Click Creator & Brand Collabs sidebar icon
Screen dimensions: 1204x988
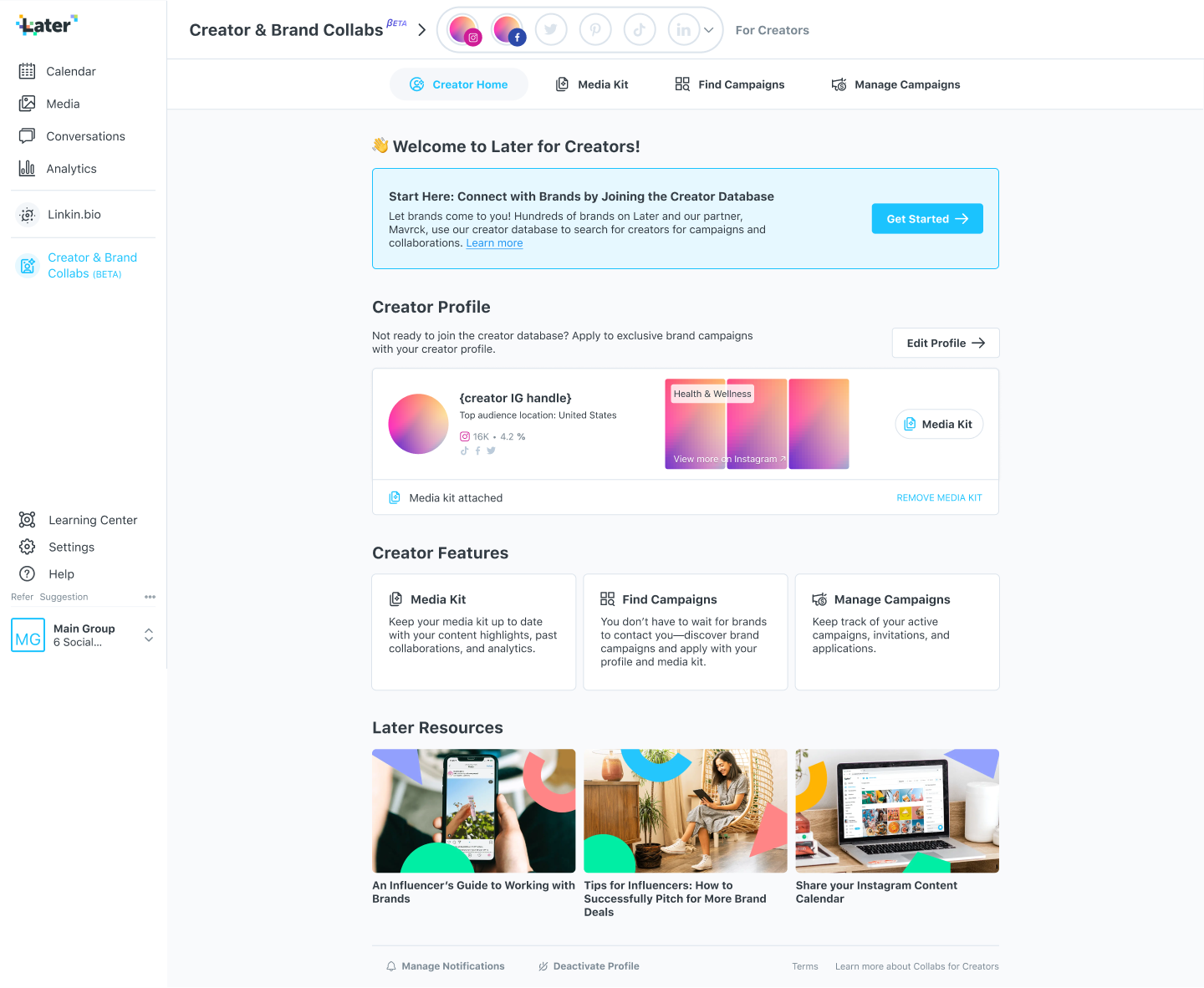pyautogui.click(x=28, y=266)
